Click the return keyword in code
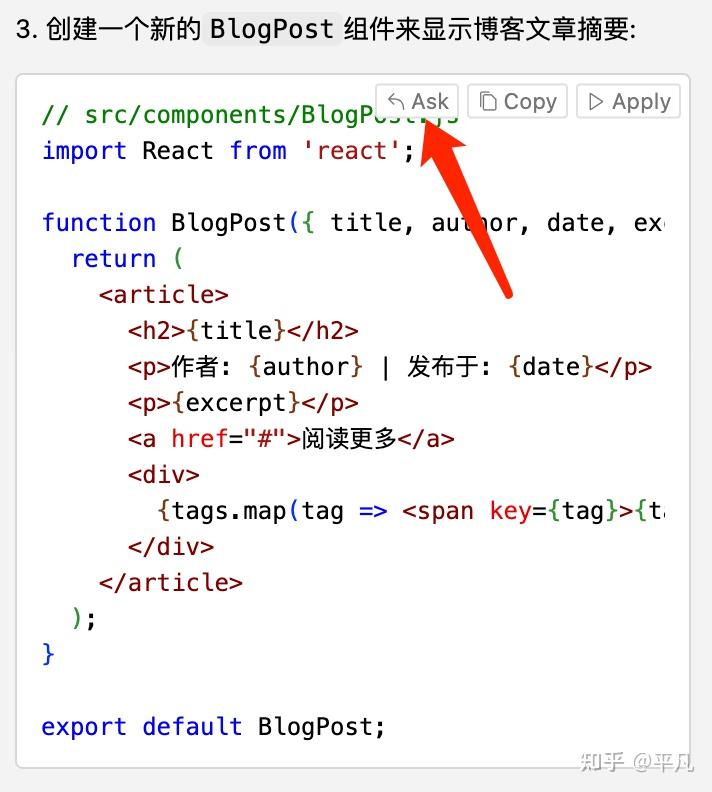 click(x=113, y=258)
